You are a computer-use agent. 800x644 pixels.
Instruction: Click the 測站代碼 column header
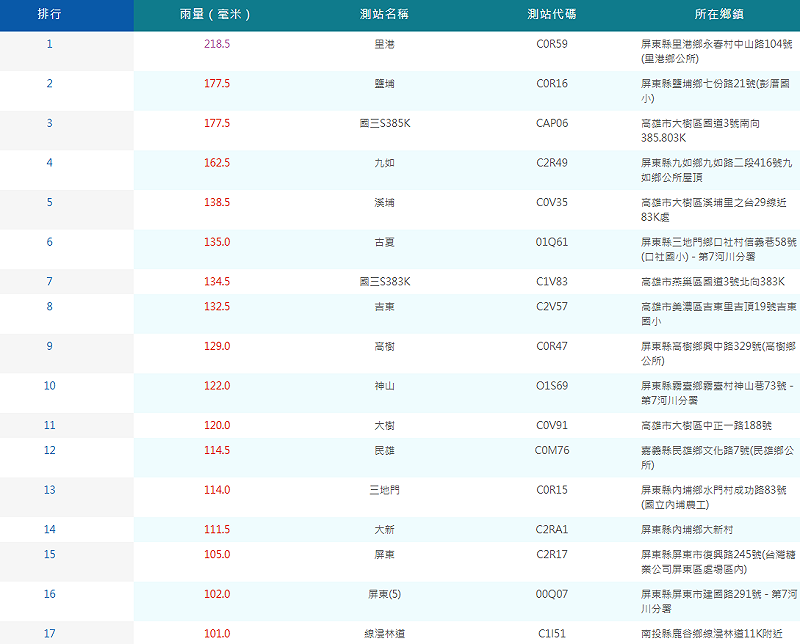pos(552,14)
